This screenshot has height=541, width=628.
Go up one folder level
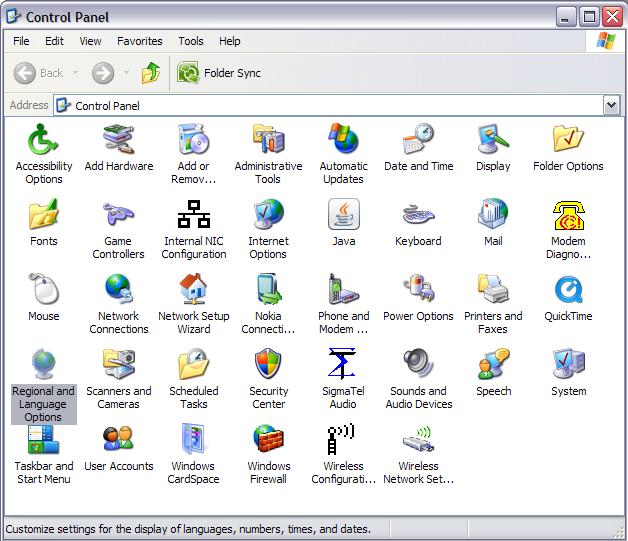151,73
